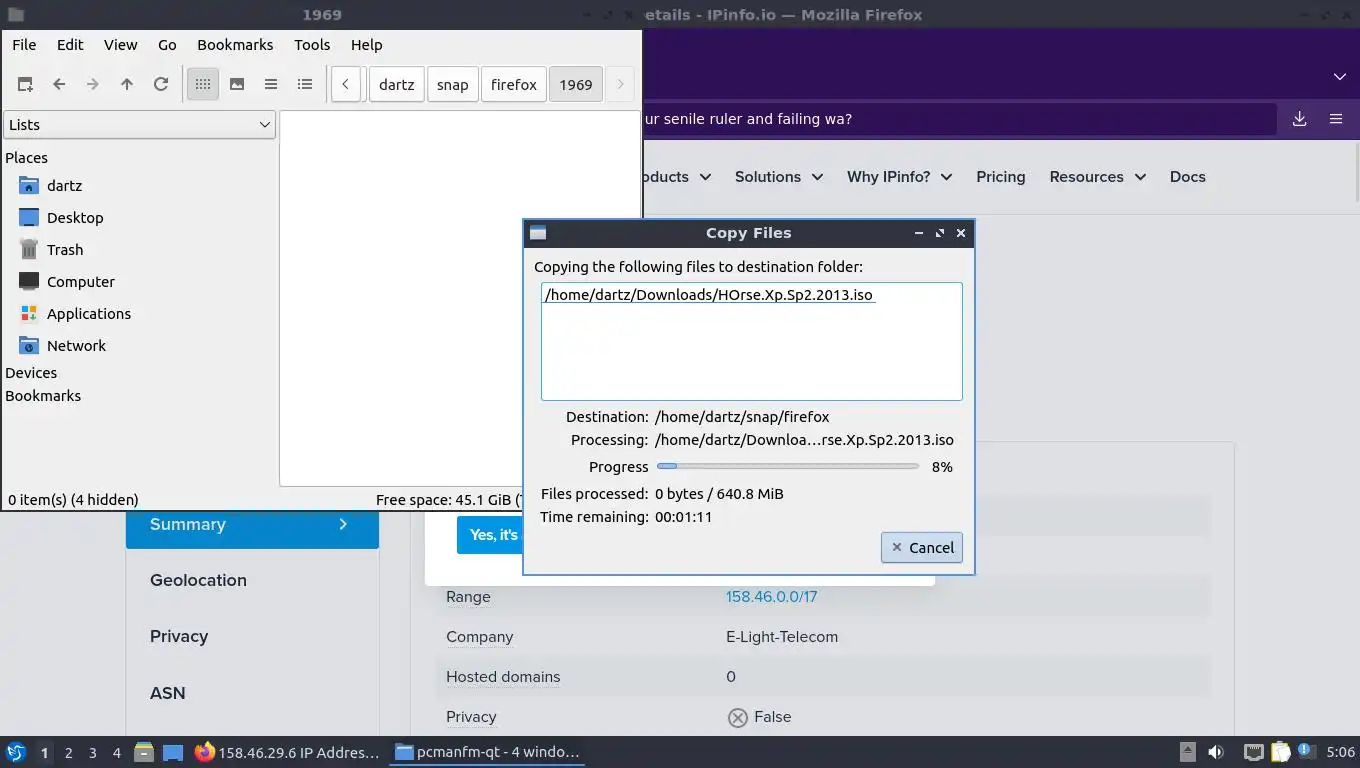Open the Help menu
The width and height of the screenshot is (1360, 768).
[366, 45]
